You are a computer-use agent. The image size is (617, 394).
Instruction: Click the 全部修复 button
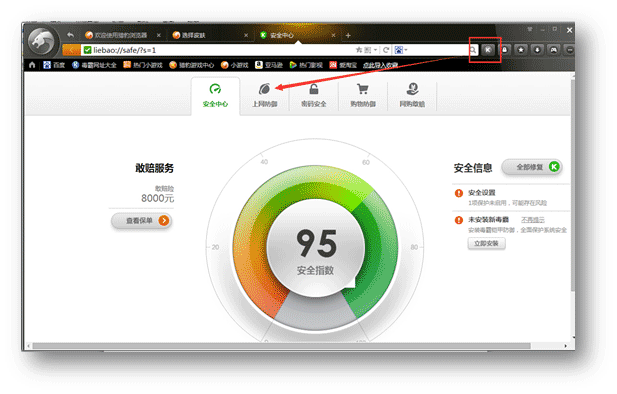point(532,167)
